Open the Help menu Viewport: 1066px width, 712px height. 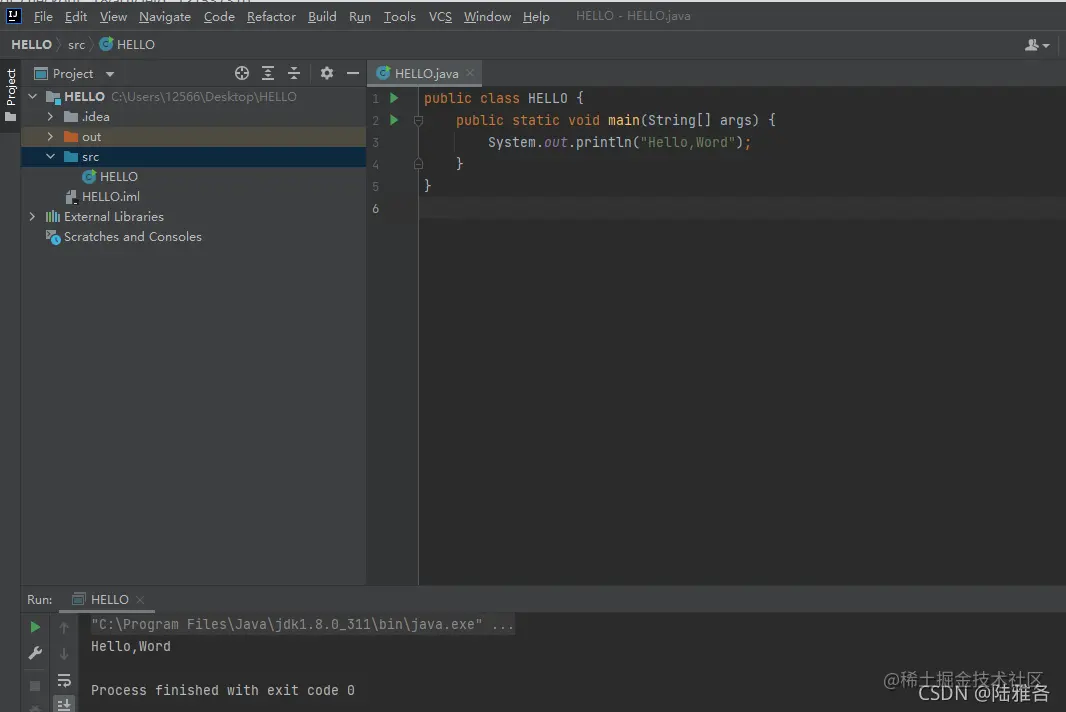click(536, 16)
